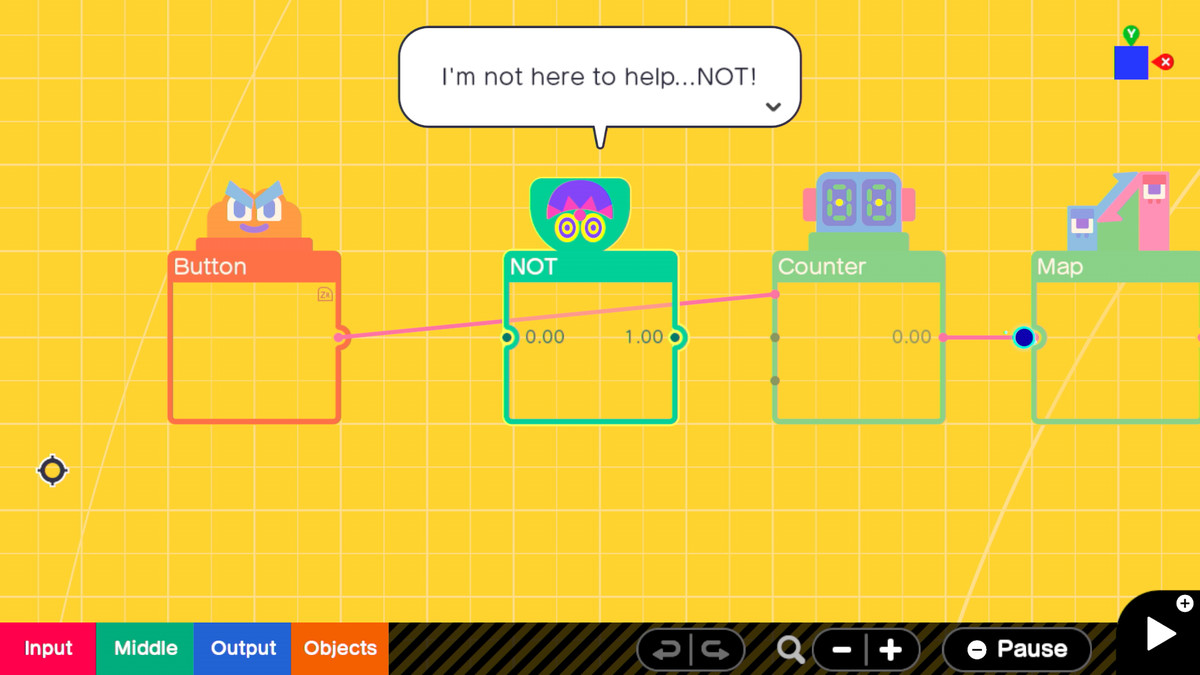Start the game with the Play button
The width and height of the screenshot is (1200, 675).
click(1158, 633)
